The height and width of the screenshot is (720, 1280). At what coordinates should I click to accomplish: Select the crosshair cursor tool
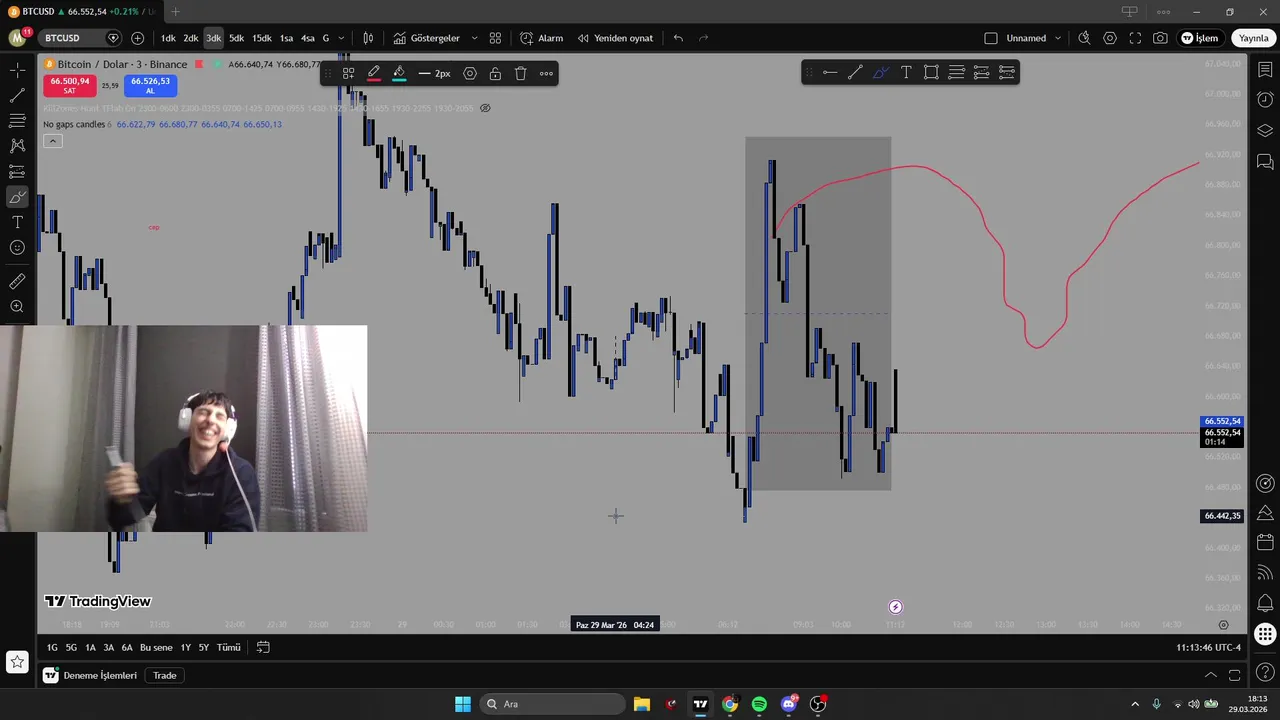coord(17,70)
